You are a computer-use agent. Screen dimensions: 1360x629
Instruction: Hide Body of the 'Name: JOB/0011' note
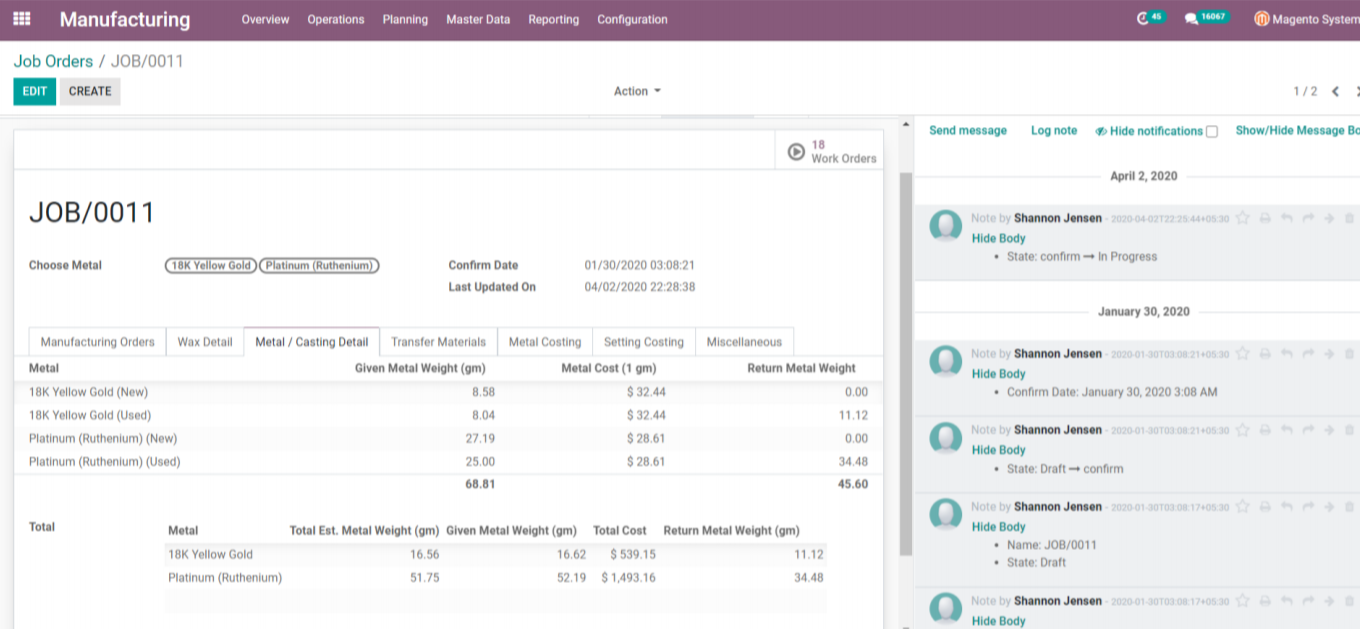pyautogui.click(x=999, y=527)
